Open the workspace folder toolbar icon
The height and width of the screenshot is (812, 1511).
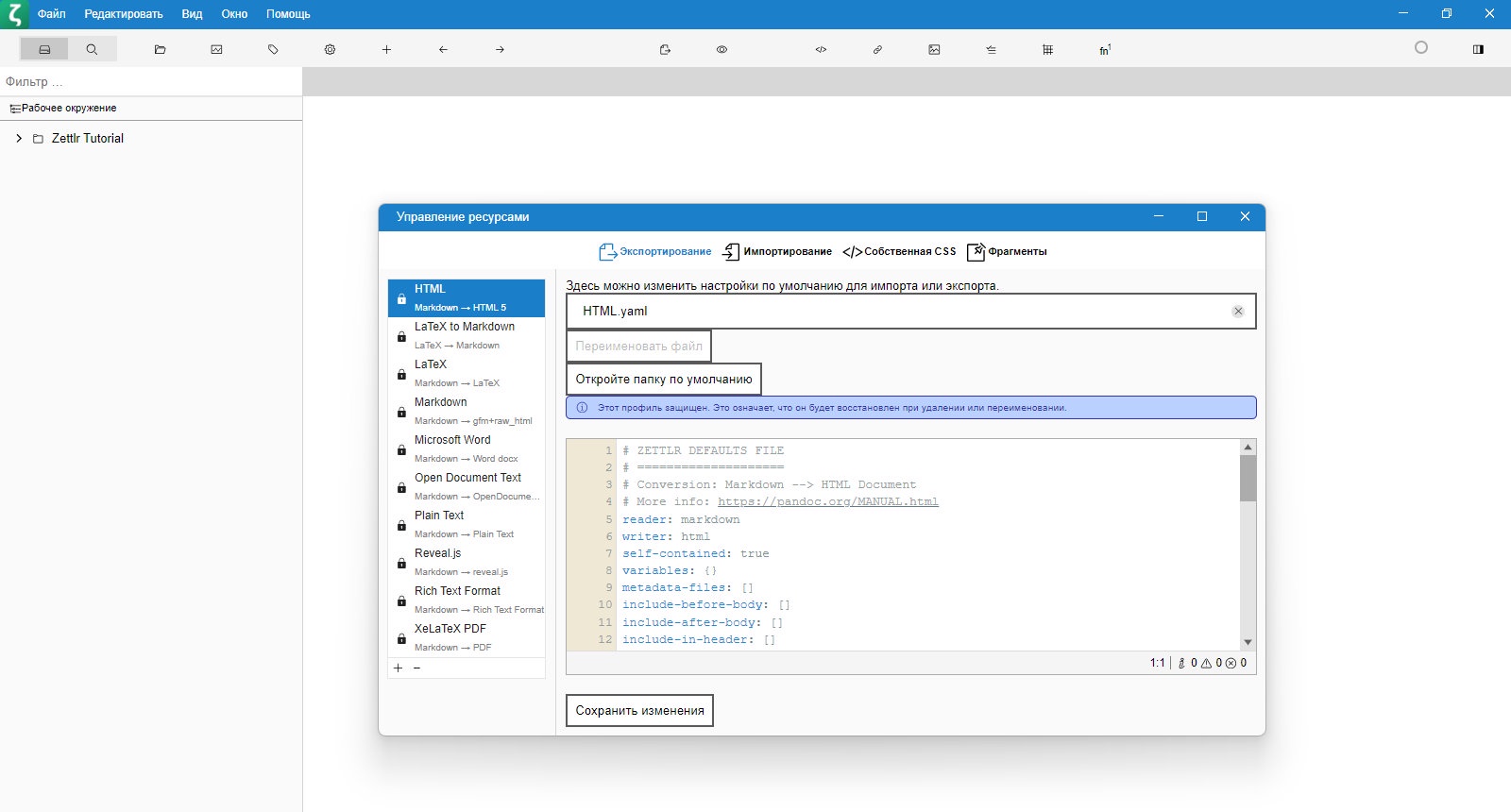click(x=160, y=49)
